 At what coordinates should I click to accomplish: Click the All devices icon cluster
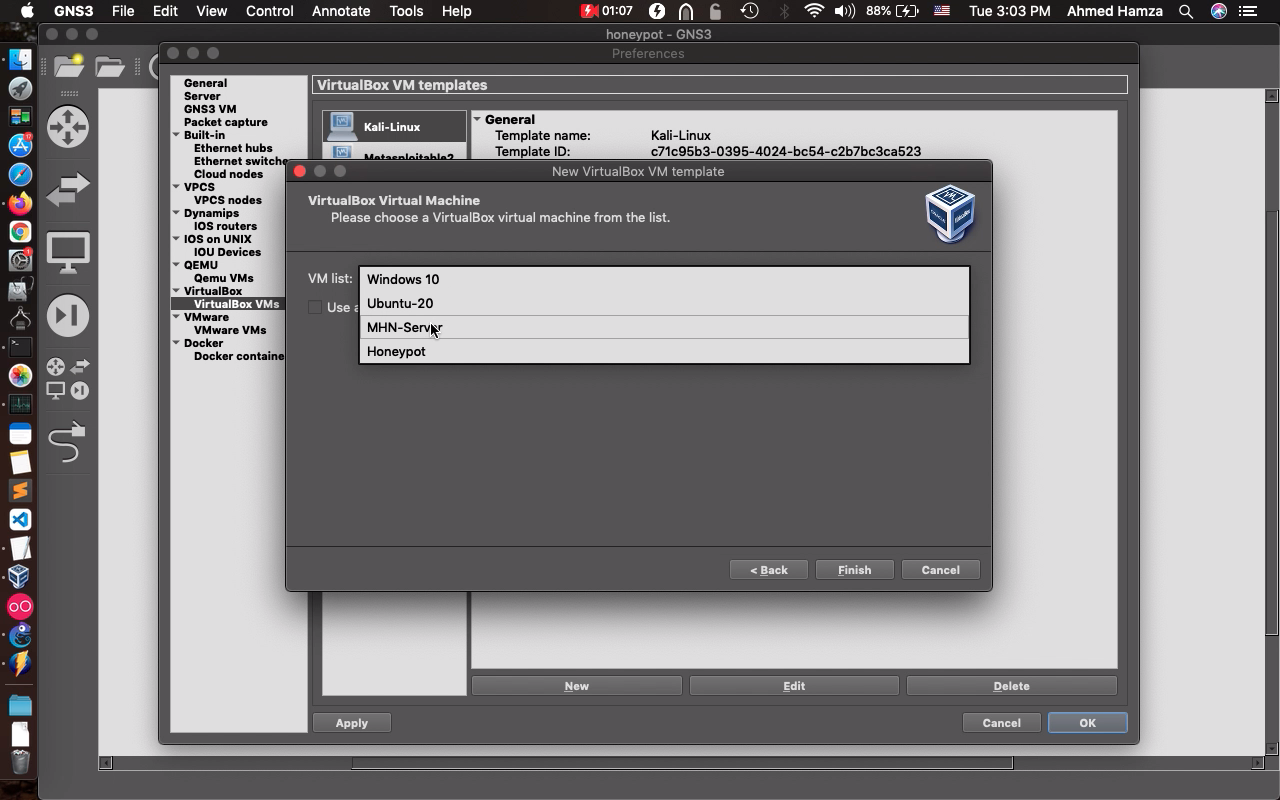(67, 379)
